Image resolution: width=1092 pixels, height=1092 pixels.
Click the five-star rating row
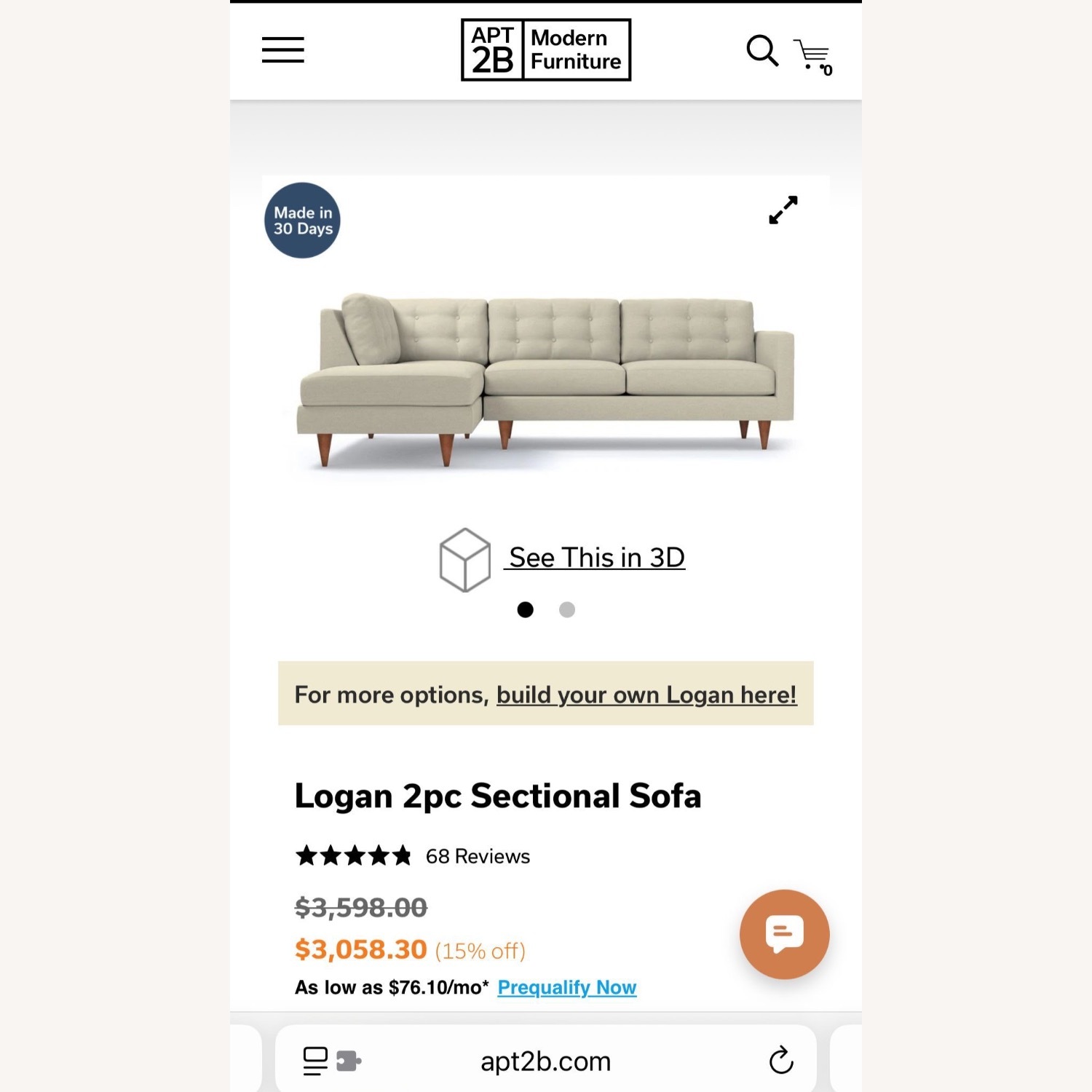coord(352,856)
